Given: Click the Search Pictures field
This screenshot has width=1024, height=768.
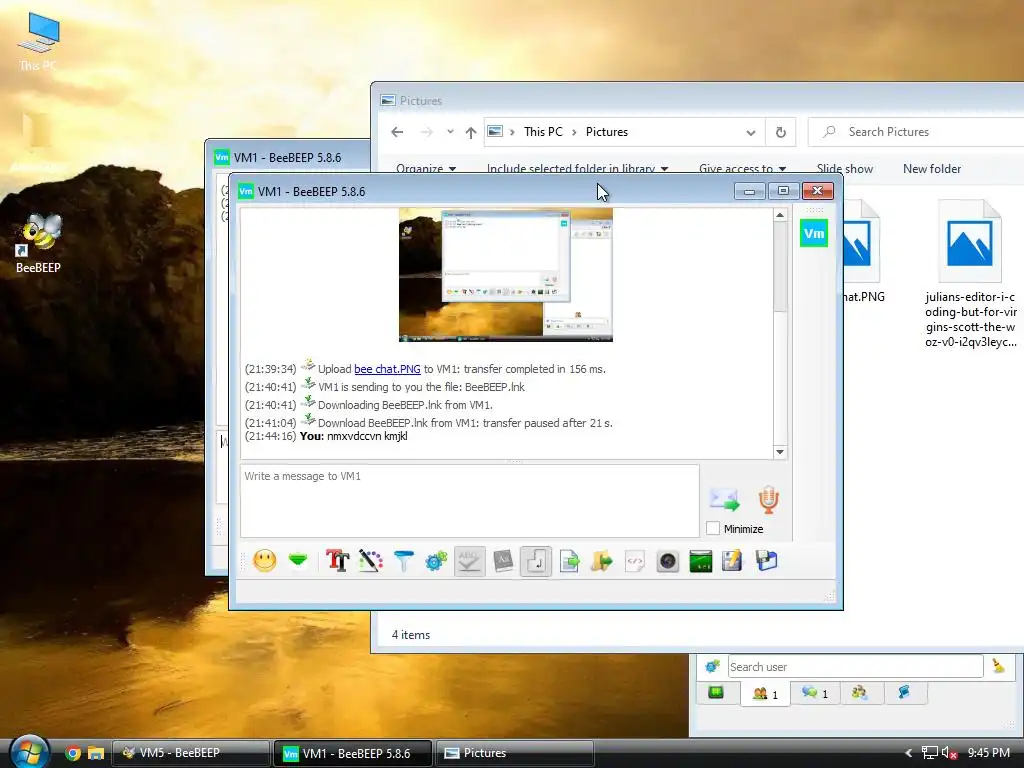Looking at the screenshot, I should (916, 132).
